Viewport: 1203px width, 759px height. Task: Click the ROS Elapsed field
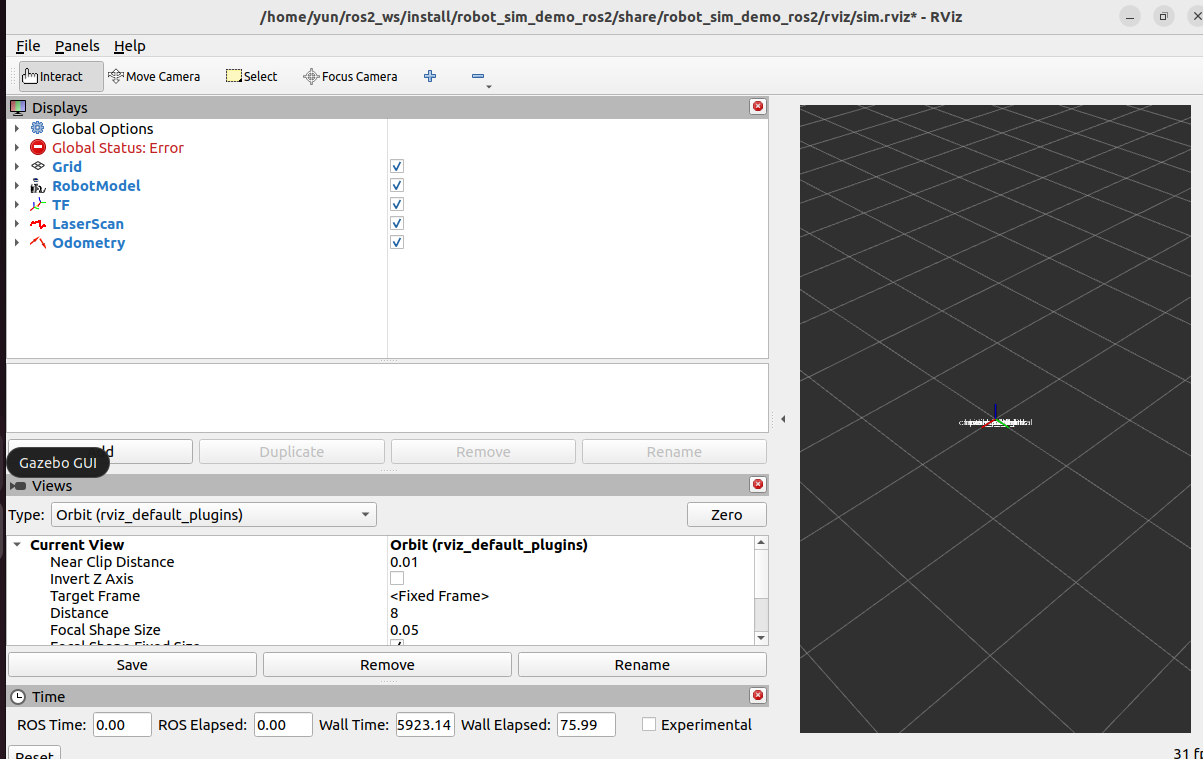click(283, 724)
